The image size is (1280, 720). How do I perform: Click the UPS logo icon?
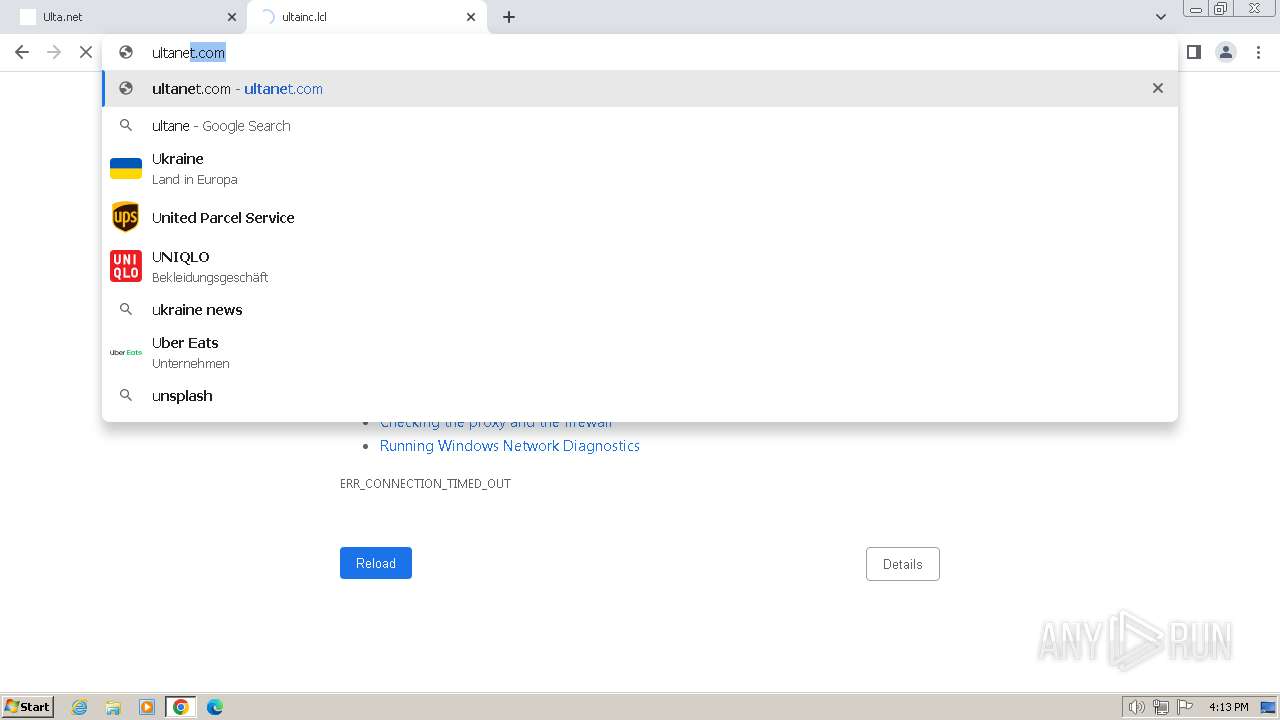coord(126,217)
